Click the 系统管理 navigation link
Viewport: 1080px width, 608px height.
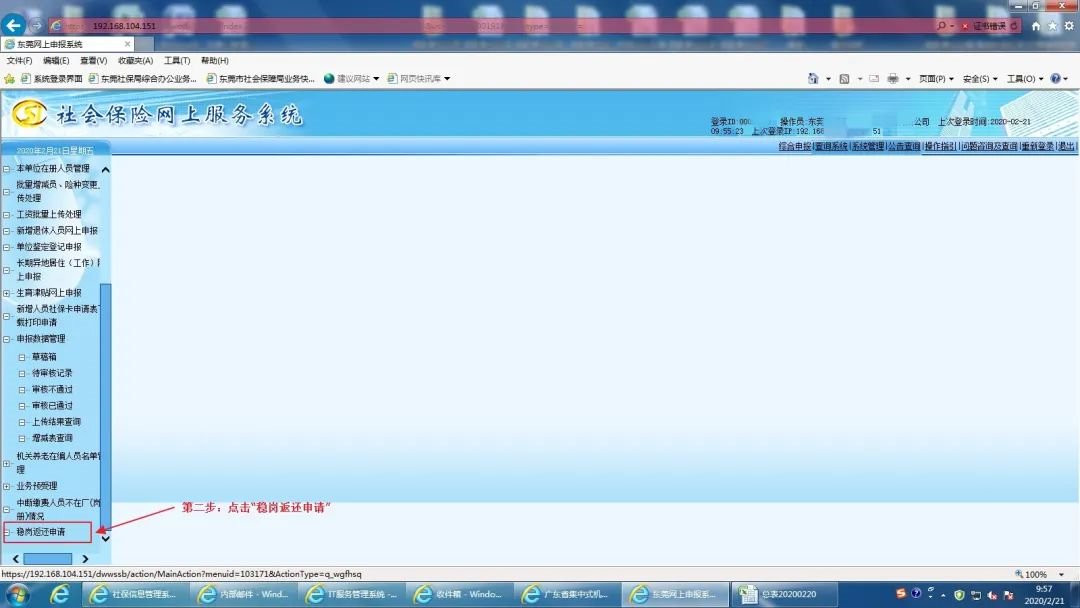[868, 146]
